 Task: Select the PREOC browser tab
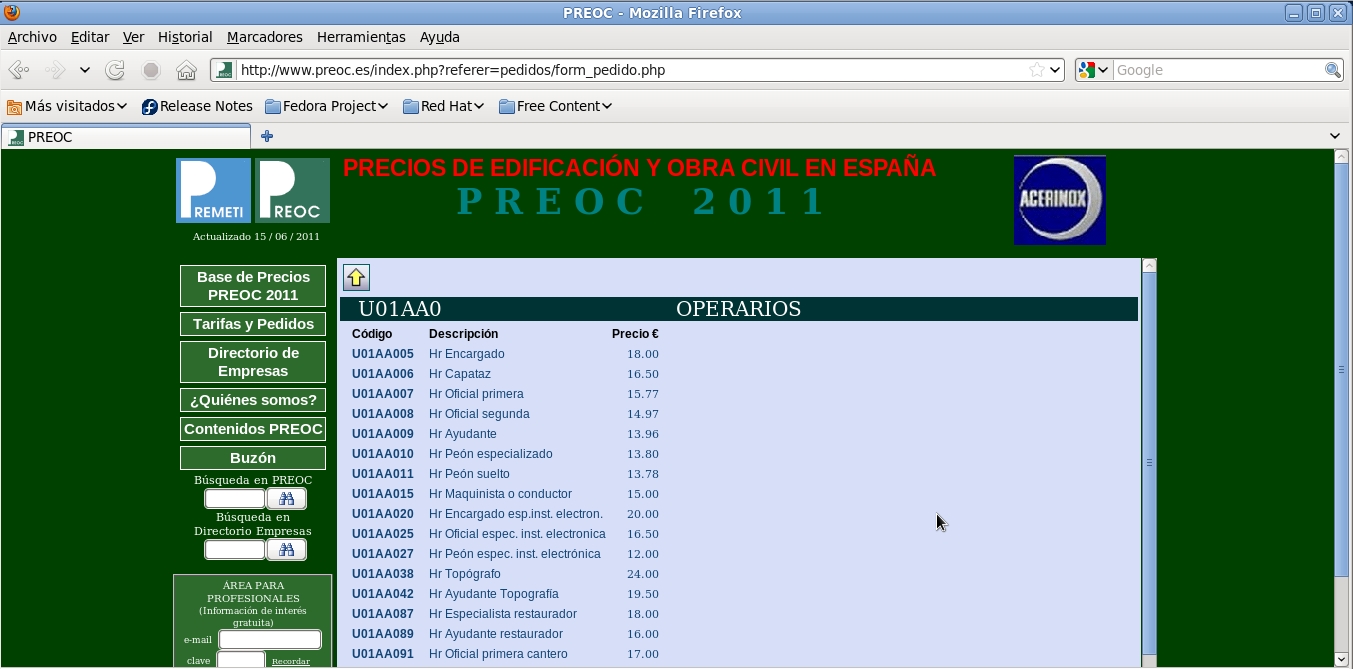(x=126, y=137)
